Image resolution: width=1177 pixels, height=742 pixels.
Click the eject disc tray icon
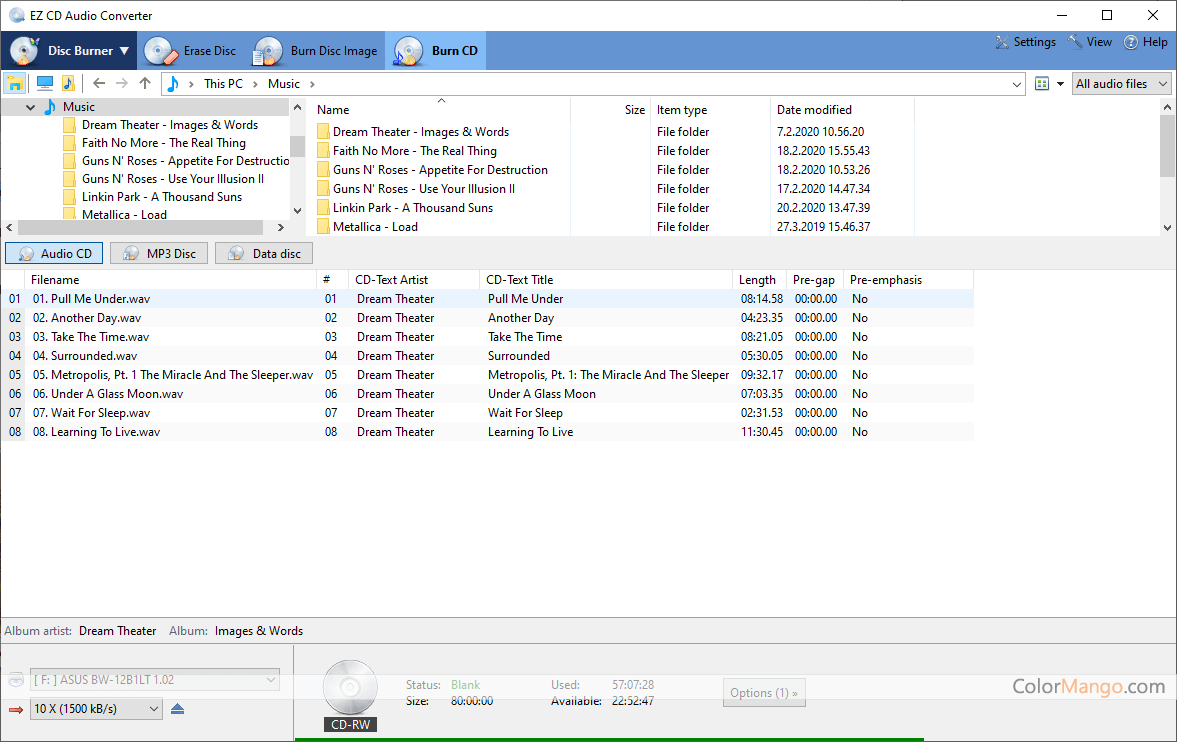177,709
